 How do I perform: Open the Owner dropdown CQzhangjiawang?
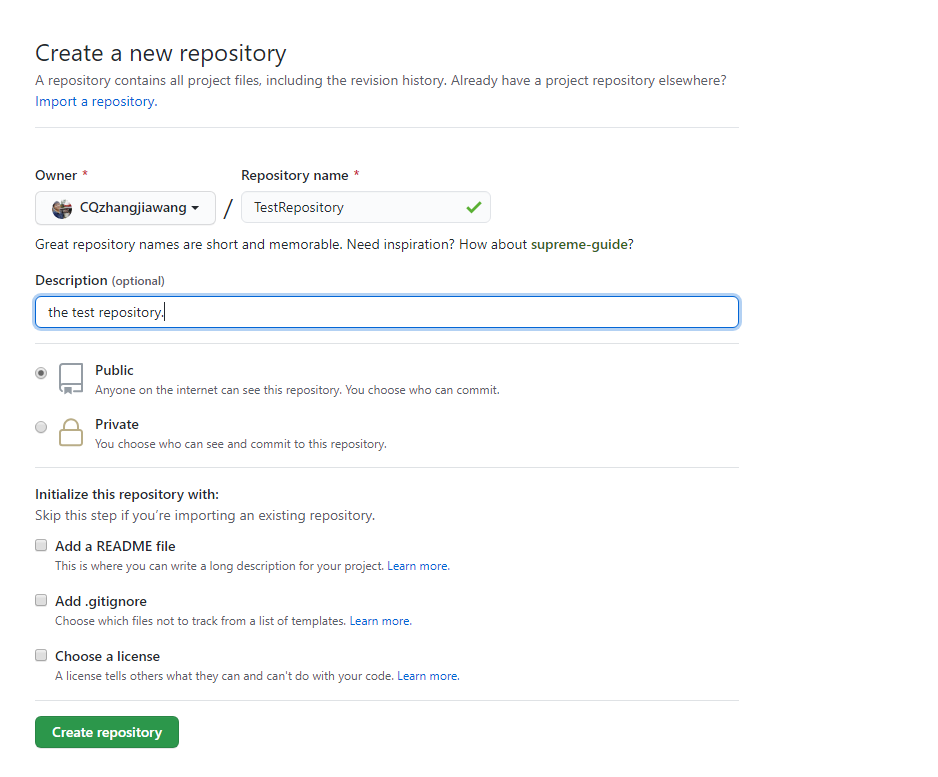pyautogui.click(x=125, y=208)
